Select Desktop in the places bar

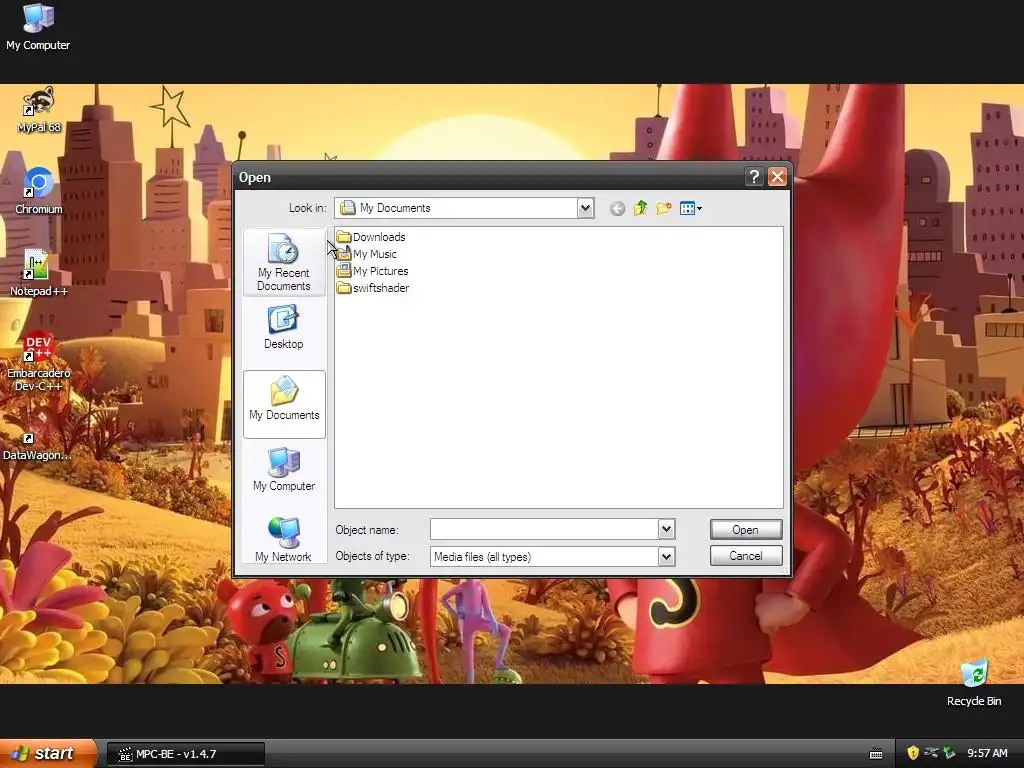283,328
